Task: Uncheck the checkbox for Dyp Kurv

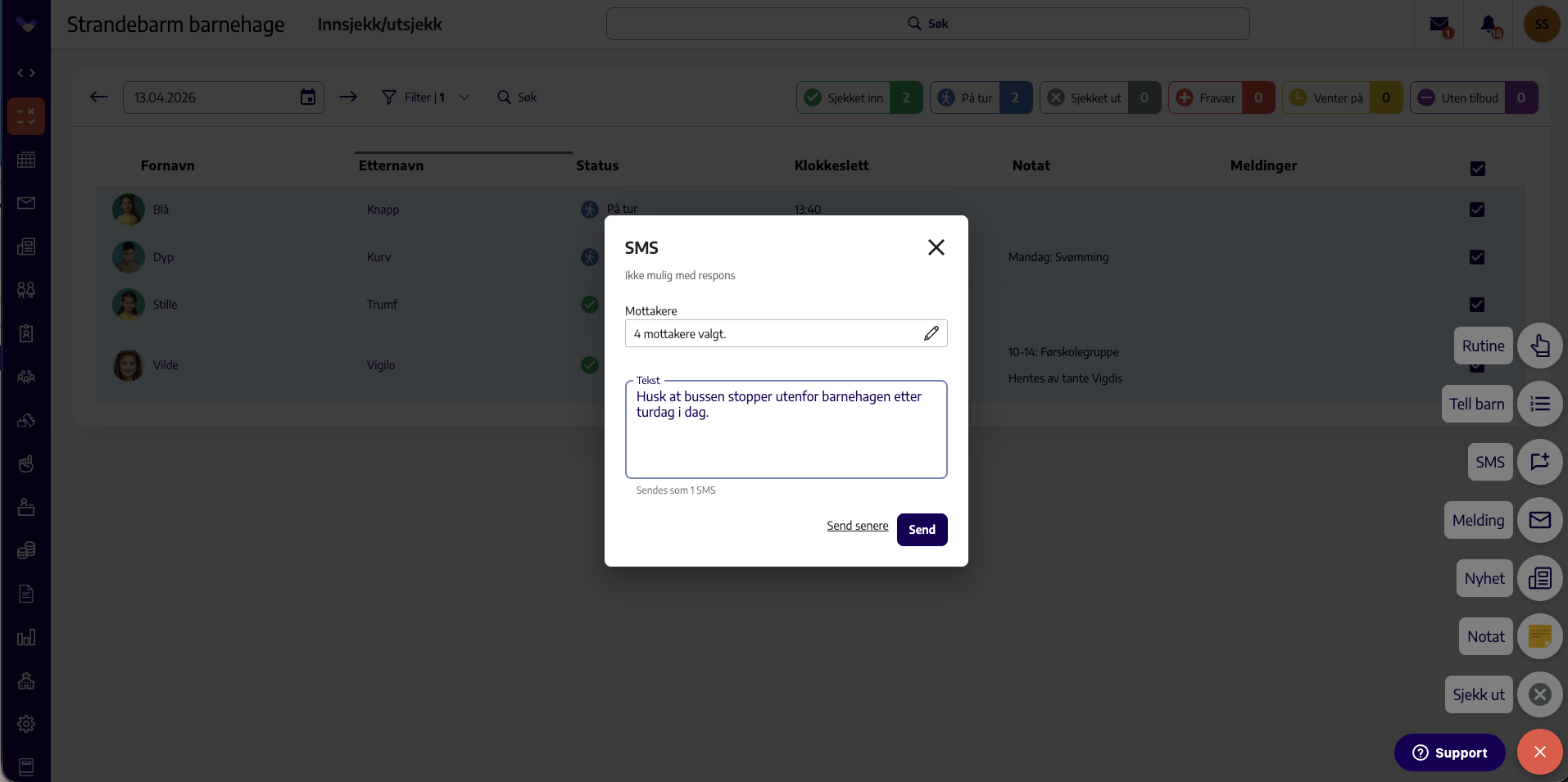Action: [x=1477, y=257]
